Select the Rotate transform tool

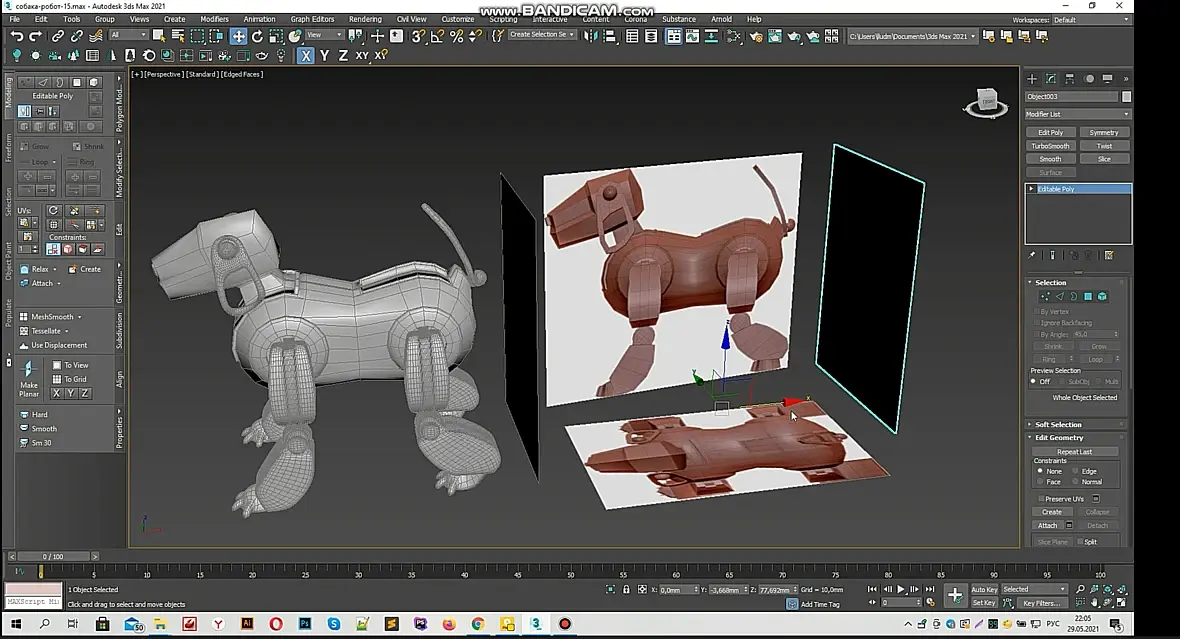click(x=257, y=36)
